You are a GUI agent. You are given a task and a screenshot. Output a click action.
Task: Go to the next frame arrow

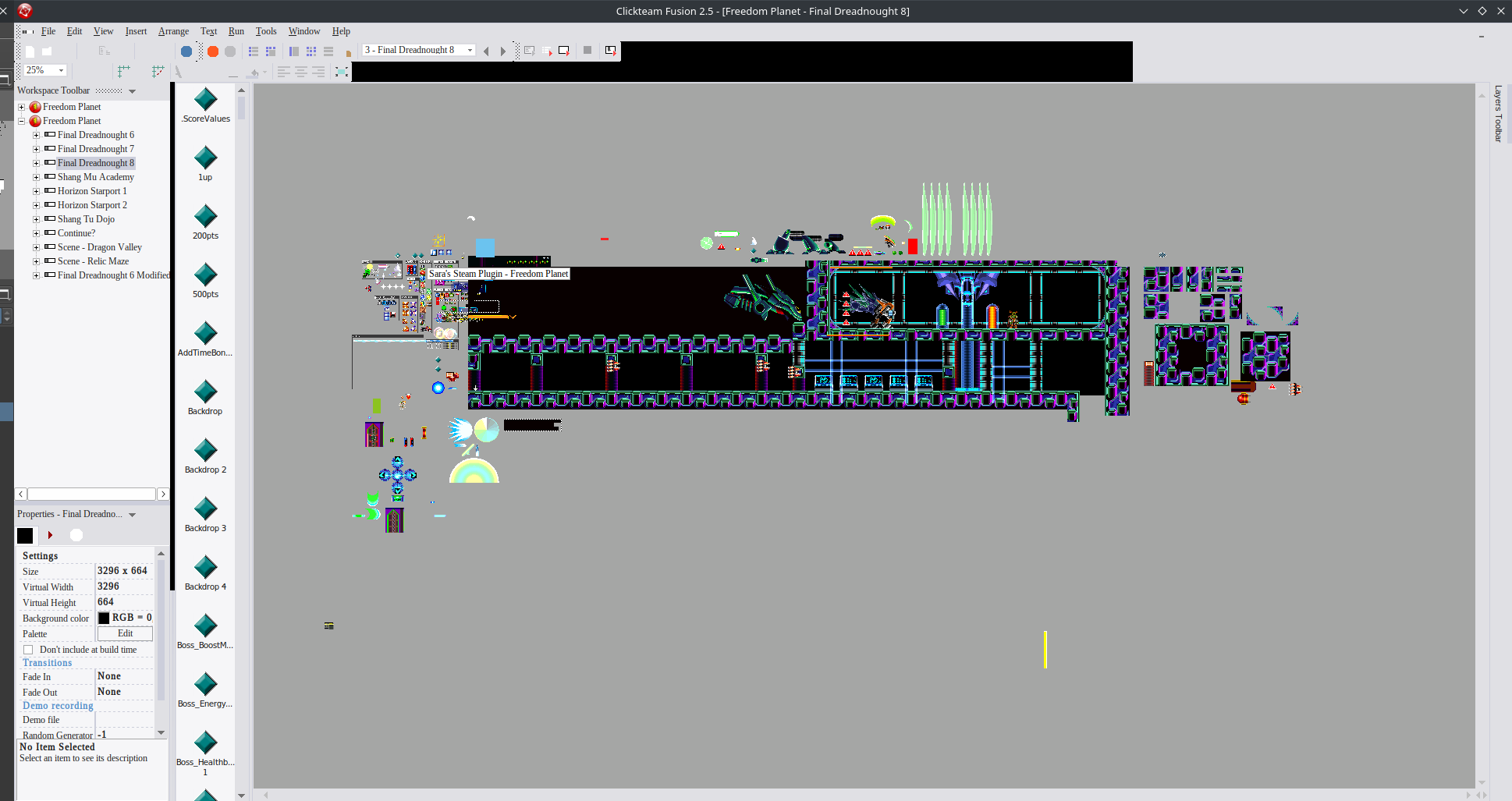[503, 51]
